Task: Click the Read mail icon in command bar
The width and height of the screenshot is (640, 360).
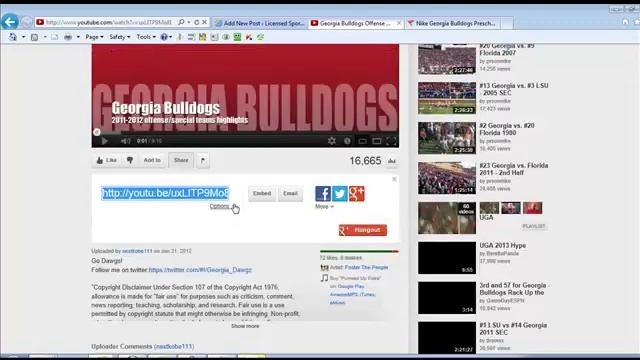Action: [55, 37]
